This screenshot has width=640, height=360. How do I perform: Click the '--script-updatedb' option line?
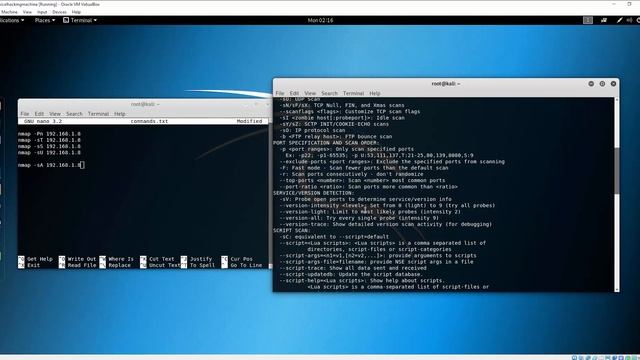[351, 274]
